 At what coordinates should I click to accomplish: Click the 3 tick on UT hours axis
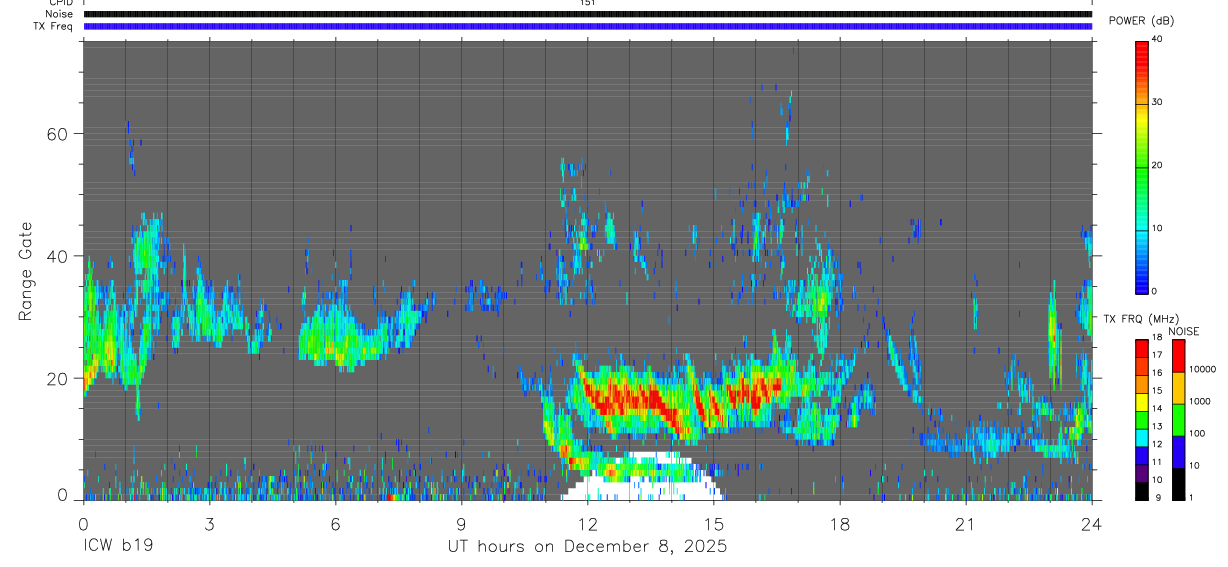click(209, 523)
